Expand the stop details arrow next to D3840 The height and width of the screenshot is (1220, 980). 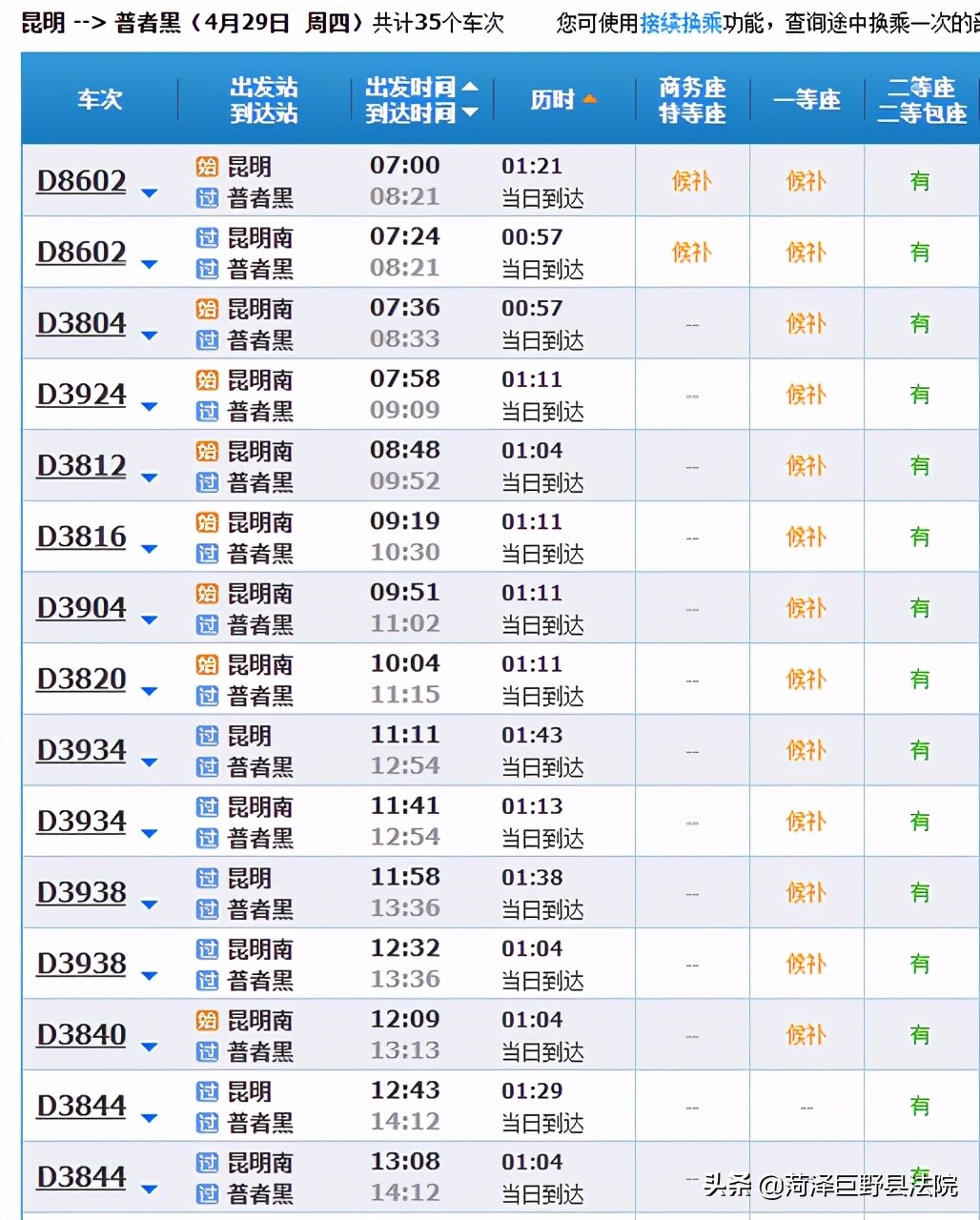[x=149, y=1047]
